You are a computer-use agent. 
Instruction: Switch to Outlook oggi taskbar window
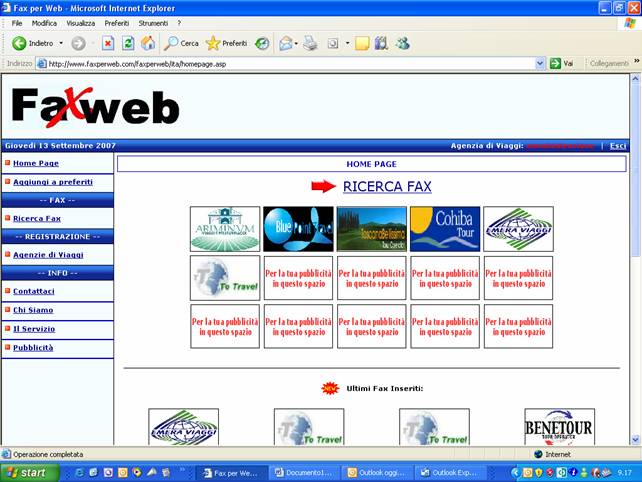coord(378,473)
